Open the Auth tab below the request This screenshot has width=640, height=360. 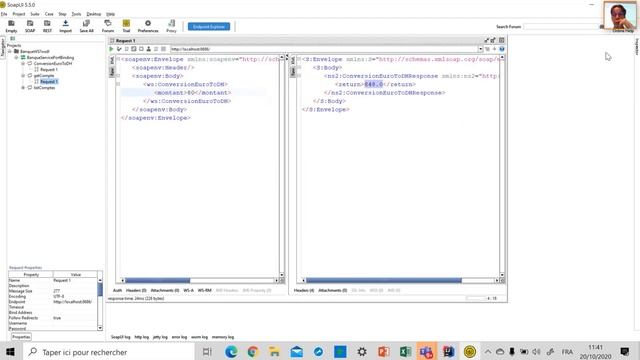[117, 290]
